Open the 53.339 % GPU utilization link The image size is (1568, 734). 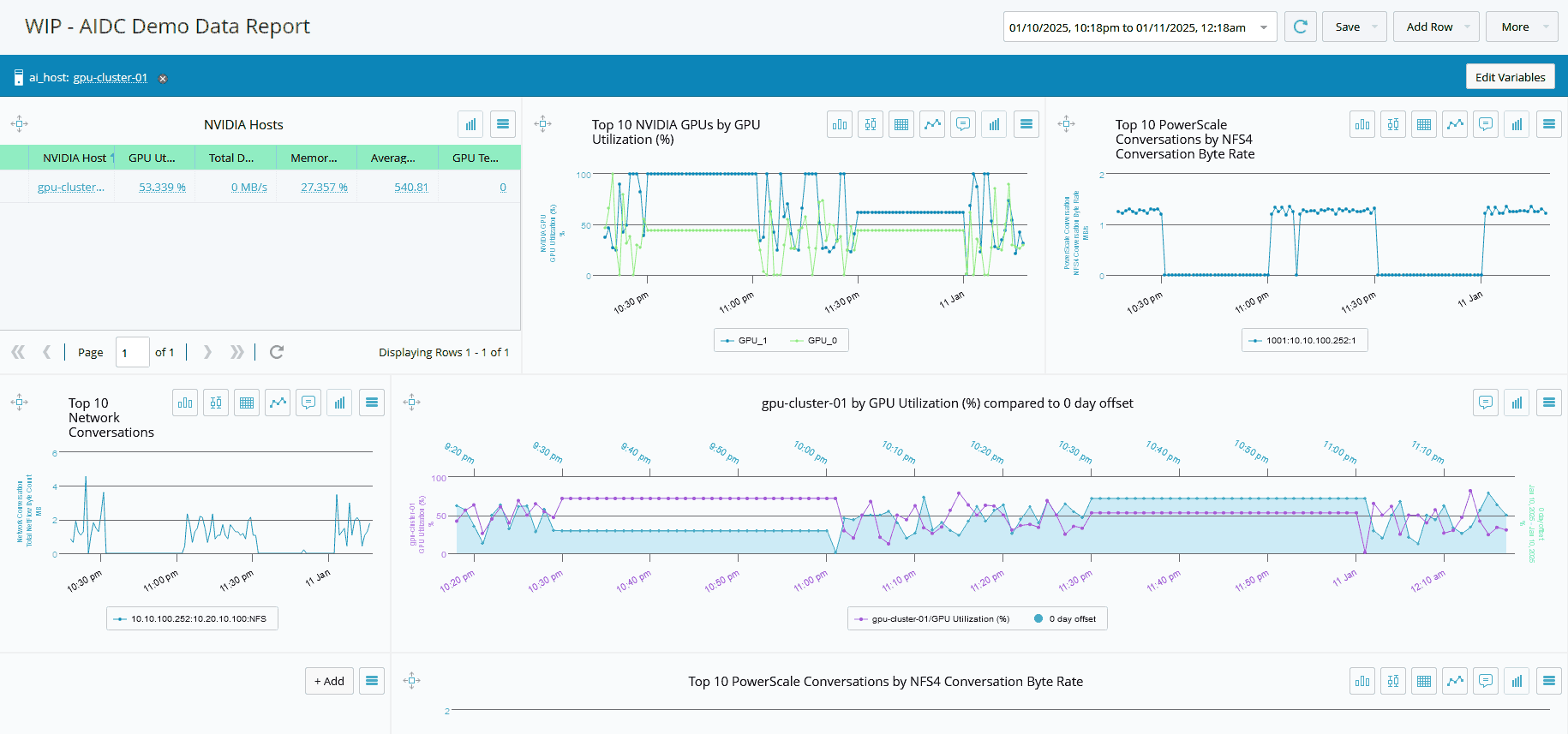click(162, 188)
